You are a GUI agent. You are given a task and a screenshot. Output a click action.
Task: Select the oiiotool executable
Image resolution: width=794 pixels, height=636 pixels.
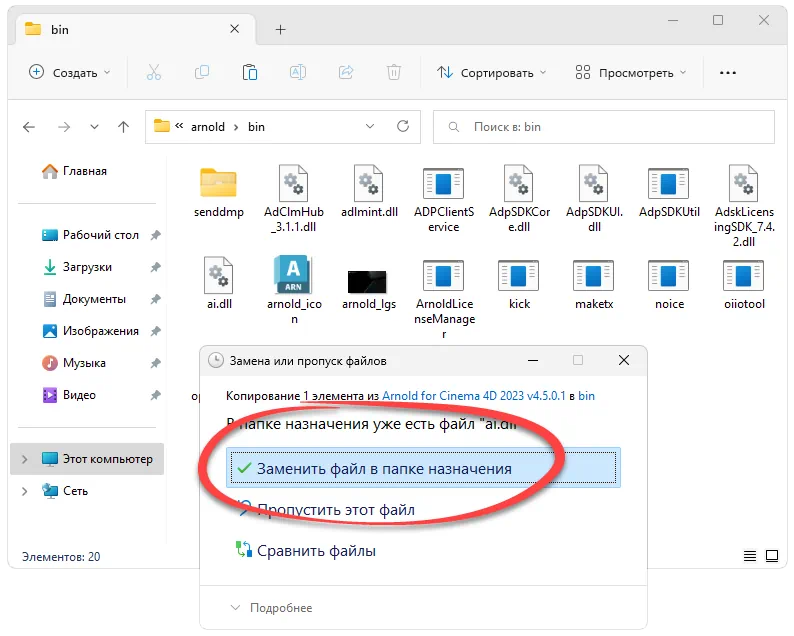tap(744, 285)
